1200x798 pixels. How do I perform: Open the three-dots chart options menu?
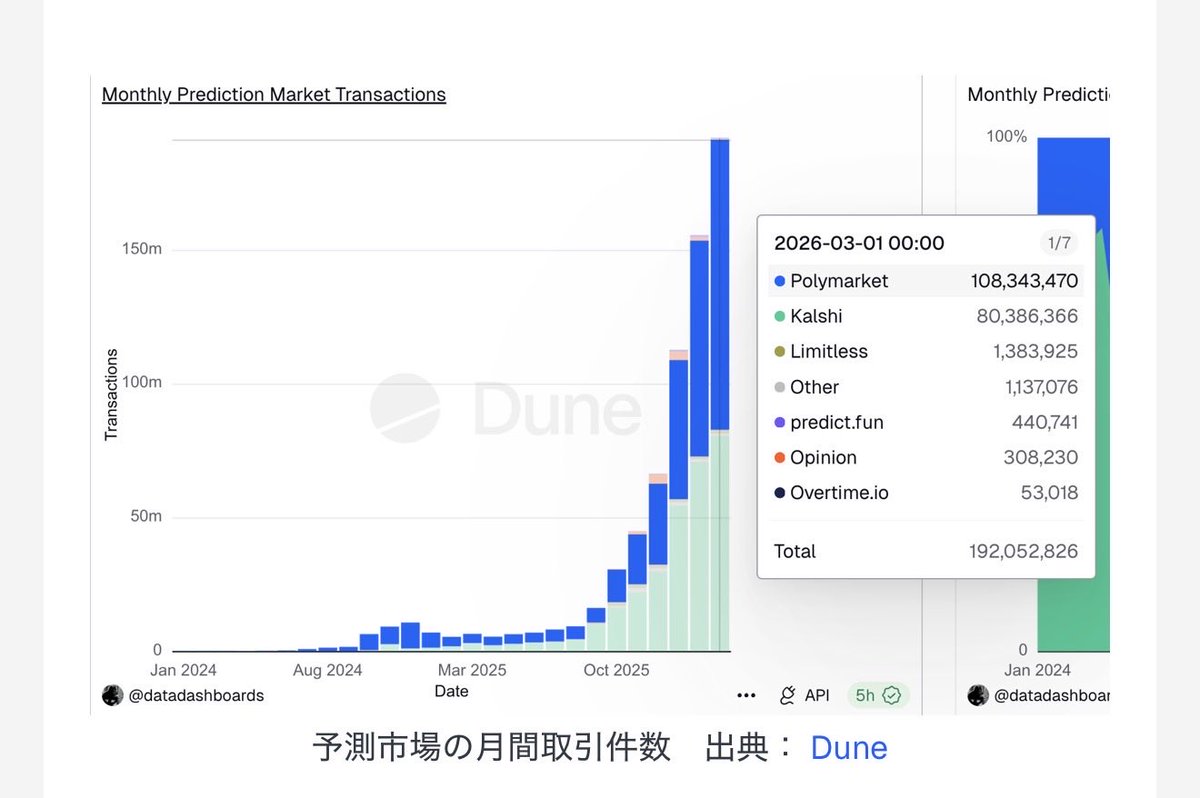pyautogui.click(x=746, y=695)
